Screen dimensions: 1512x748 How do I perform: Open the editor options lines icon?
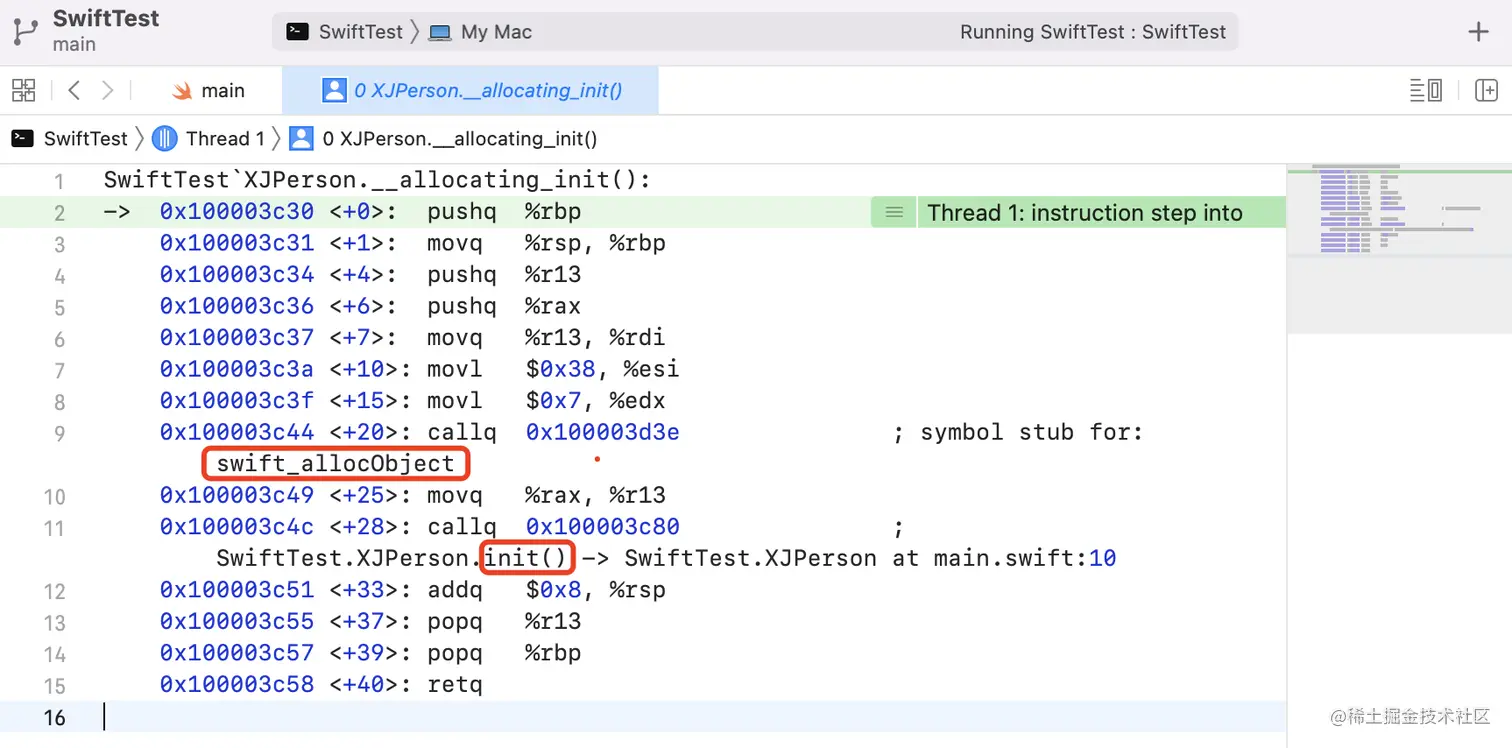pos(1426,90)
